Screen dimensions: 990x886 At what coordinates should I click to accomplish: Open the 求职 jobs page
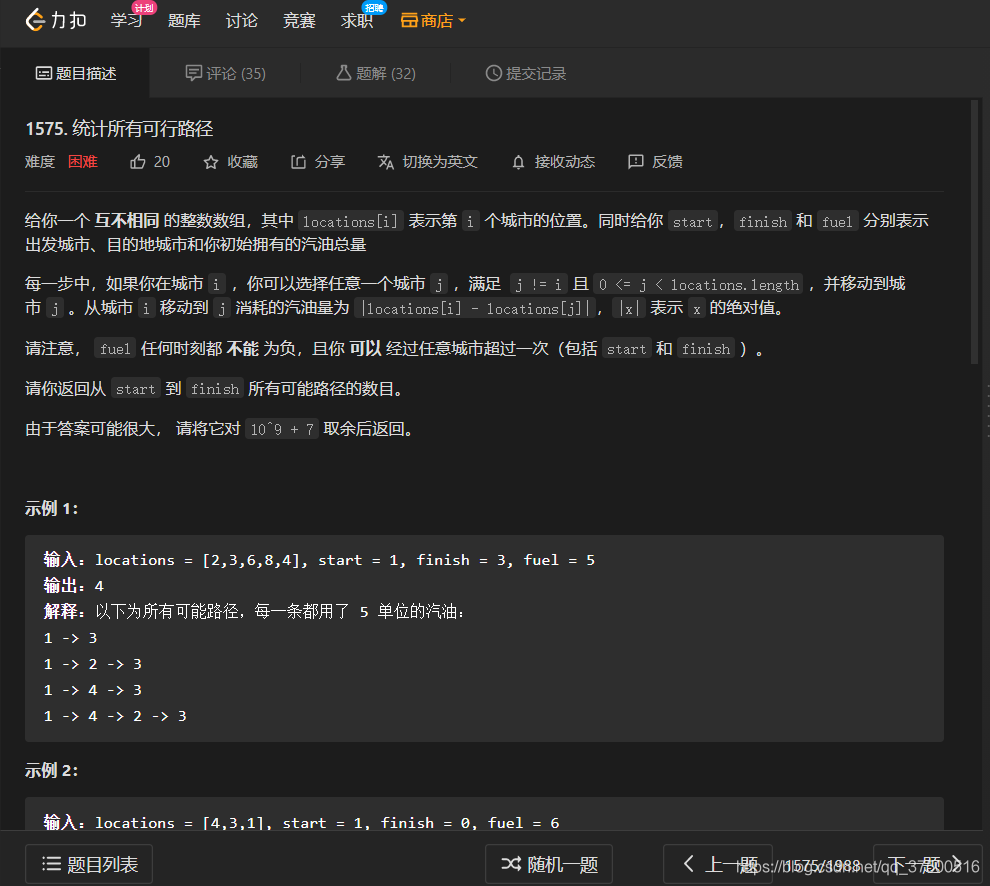click(x=357, y=21)
